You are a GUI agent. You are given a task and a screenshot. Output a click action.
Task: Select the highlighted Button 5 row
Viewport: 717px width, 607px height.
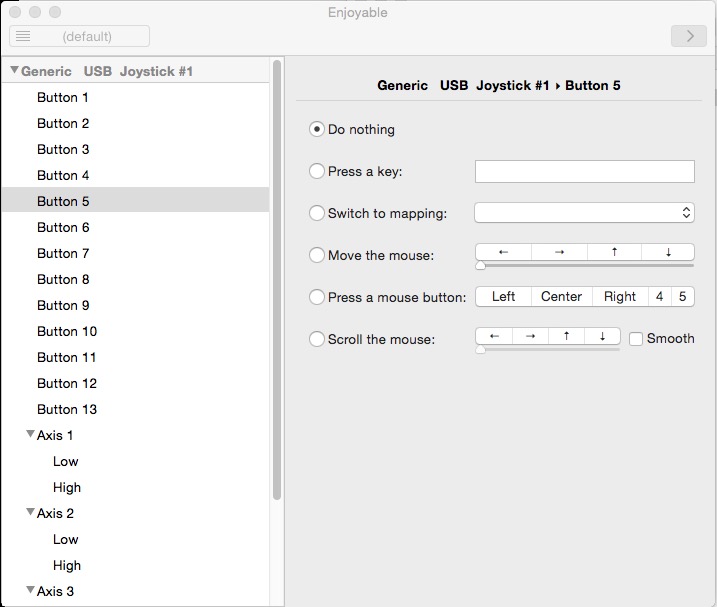click(135, 199)
